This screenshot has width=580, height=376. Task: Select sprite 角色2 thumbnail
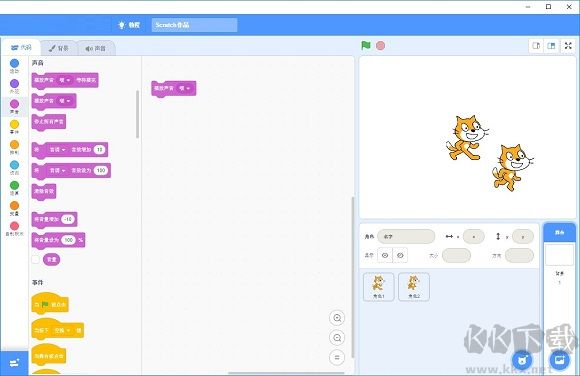[414, 287]
